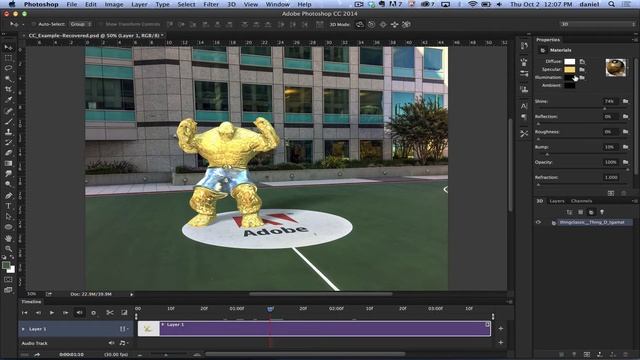Click the Reflection texture folder icon
This screenshot has height=360, width=640.
625,116
